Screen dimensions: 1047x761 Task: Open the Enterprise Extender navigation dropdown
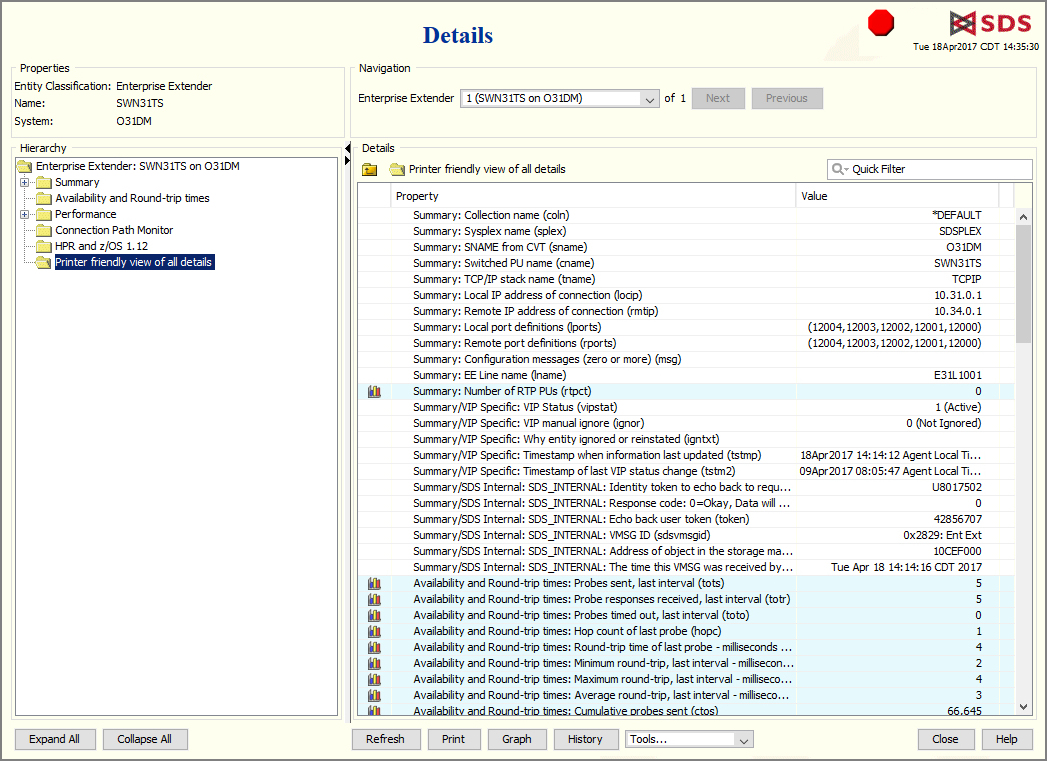coord(649,99)
